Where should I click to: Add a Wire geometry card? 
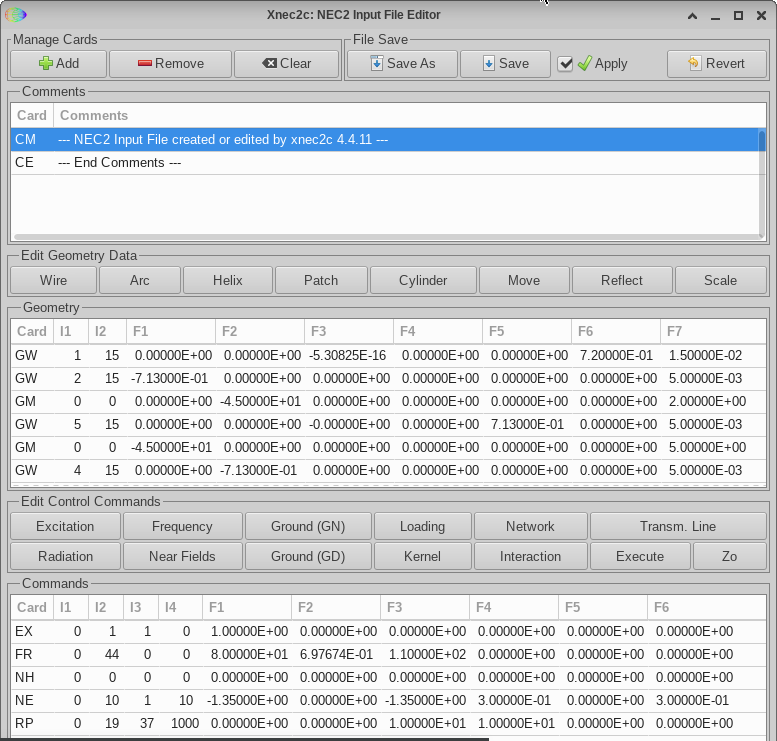tap(53, 280)
